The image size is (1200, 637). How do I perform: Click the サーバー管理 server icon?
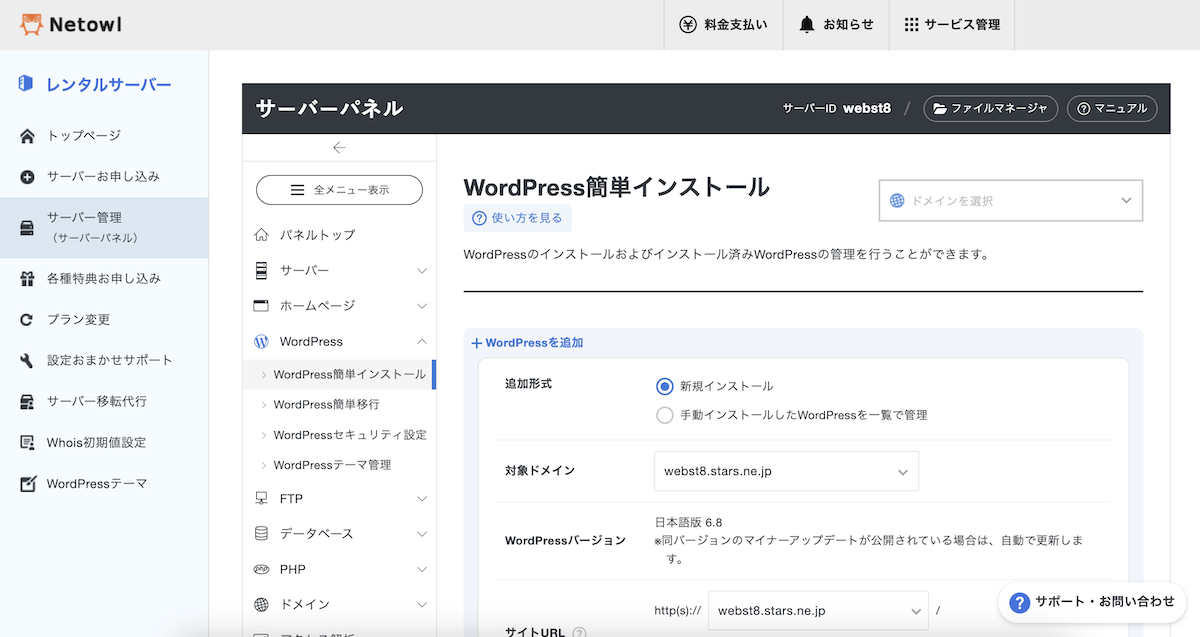[27, 228]
